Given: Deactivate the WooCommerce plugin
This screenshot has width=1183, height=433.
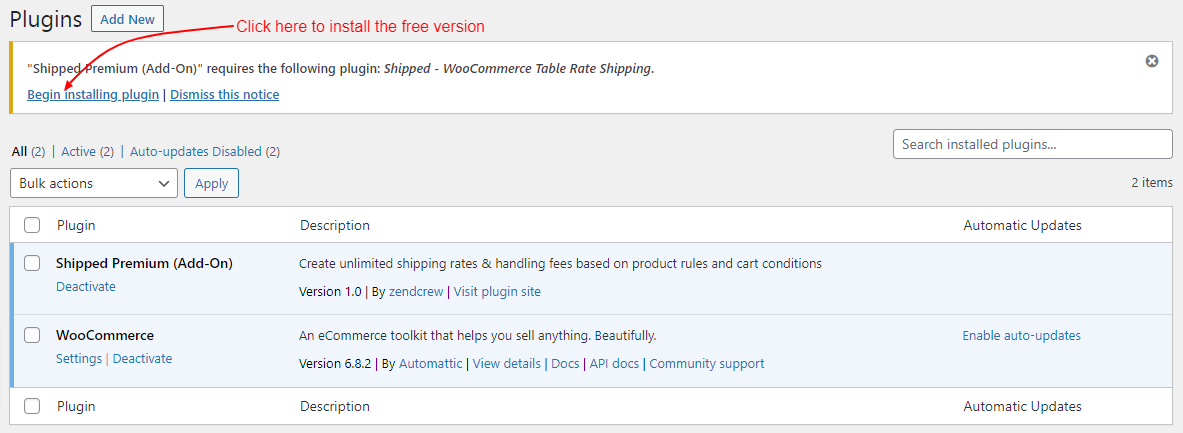Looking at the screenshot, I should tap(142, 358).
